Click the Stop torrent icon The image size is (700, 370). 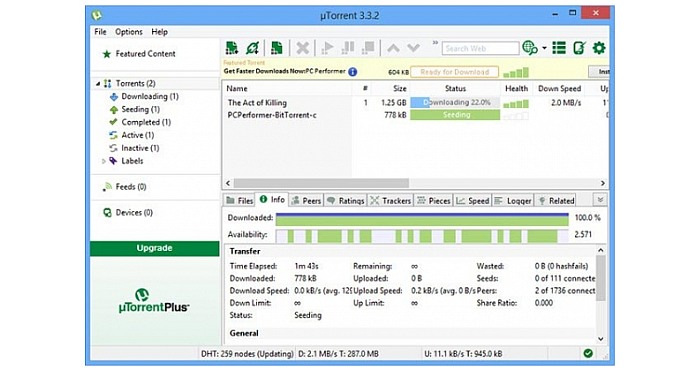click(x=369, y=48)
